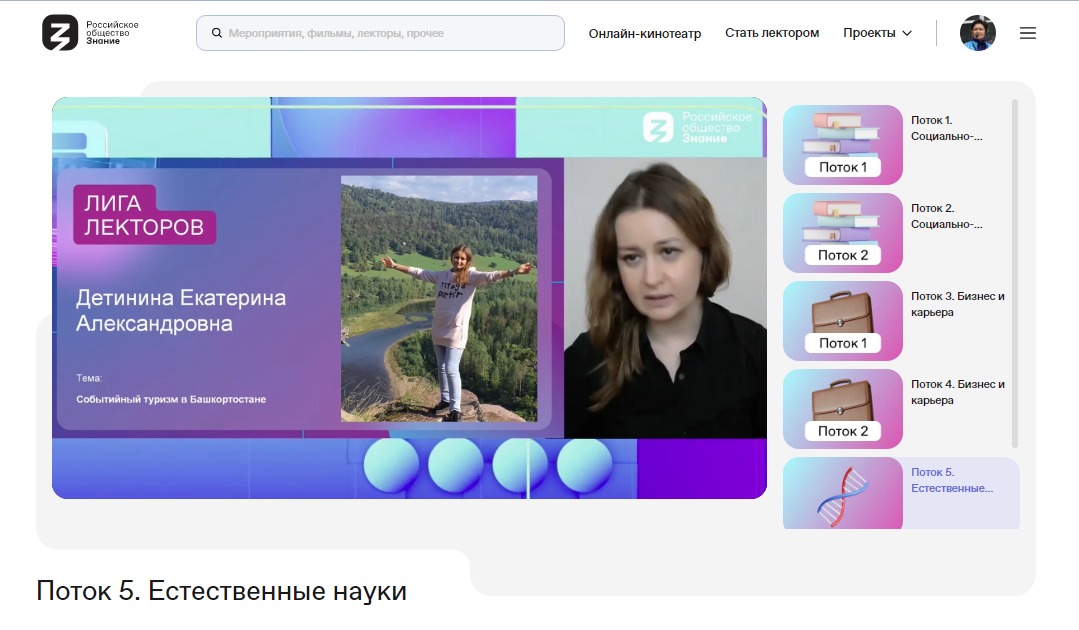Open the briefcase thumbnail for Поток 3
The width and height of the screenshot is (1079, 630).
[x=842, y=321]
